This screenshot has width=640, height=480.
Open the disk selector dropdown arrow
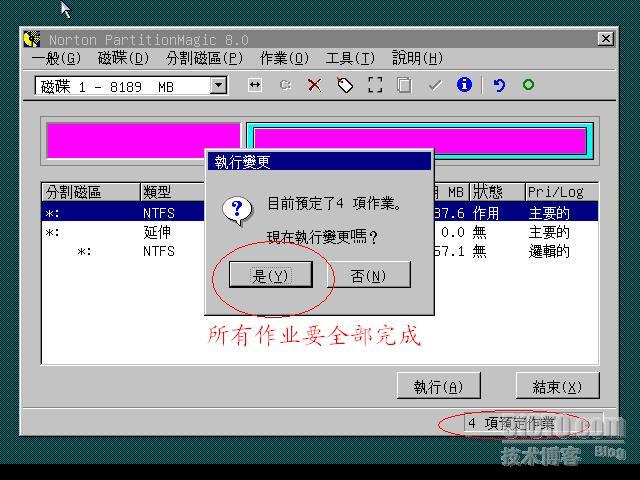pos(218,86)
